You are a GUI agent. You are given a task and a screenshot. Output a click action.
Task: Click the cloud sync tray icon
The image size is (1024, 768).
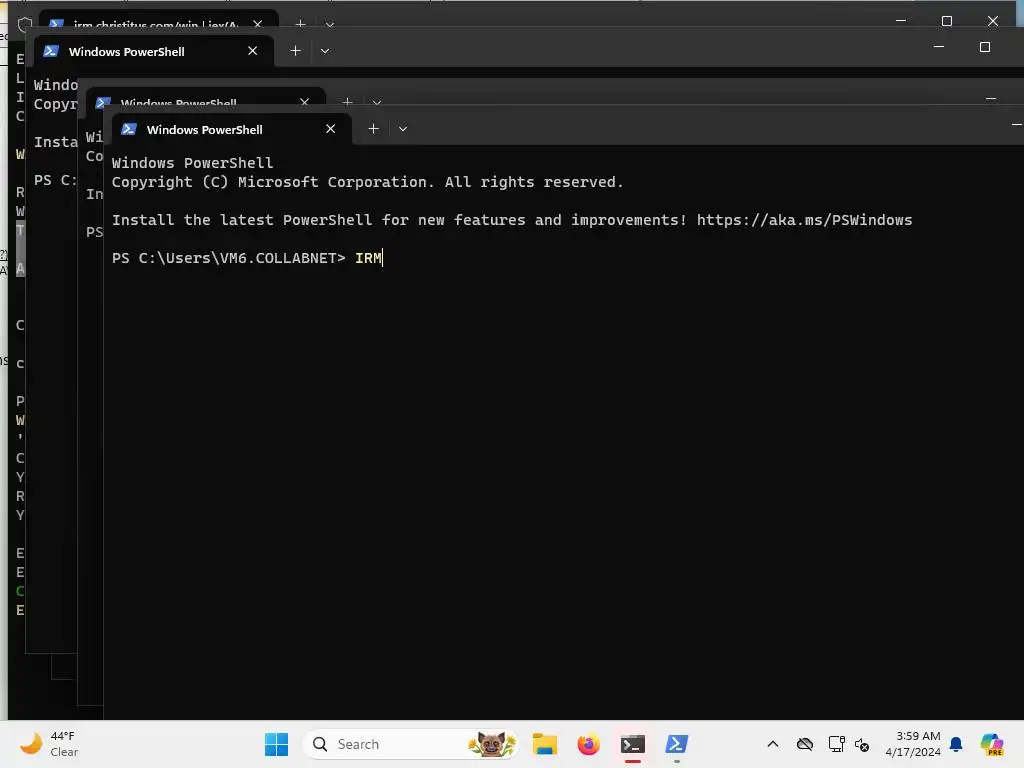805,744
